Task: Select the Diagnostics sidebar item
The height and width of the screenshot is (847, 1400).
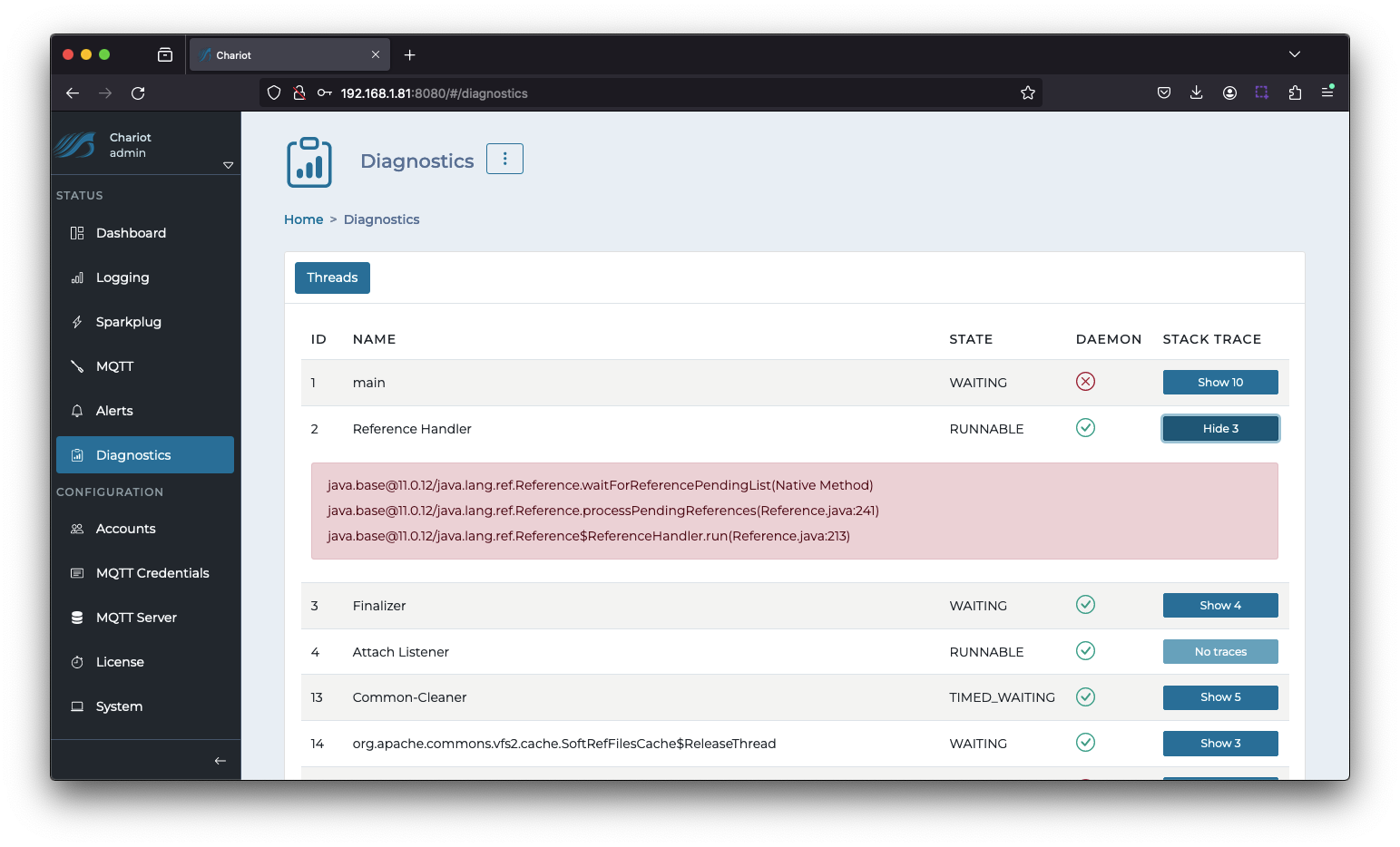Action: coord(145,455)
